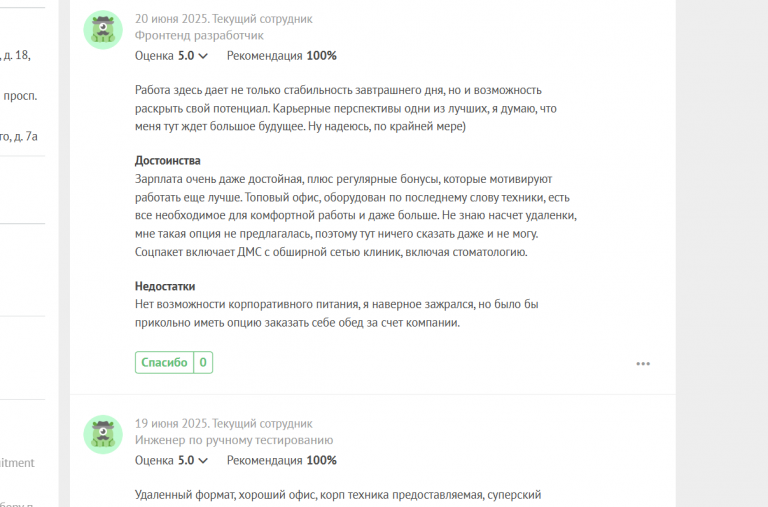Click the 19 июня 2025 review date

[171, 423]
